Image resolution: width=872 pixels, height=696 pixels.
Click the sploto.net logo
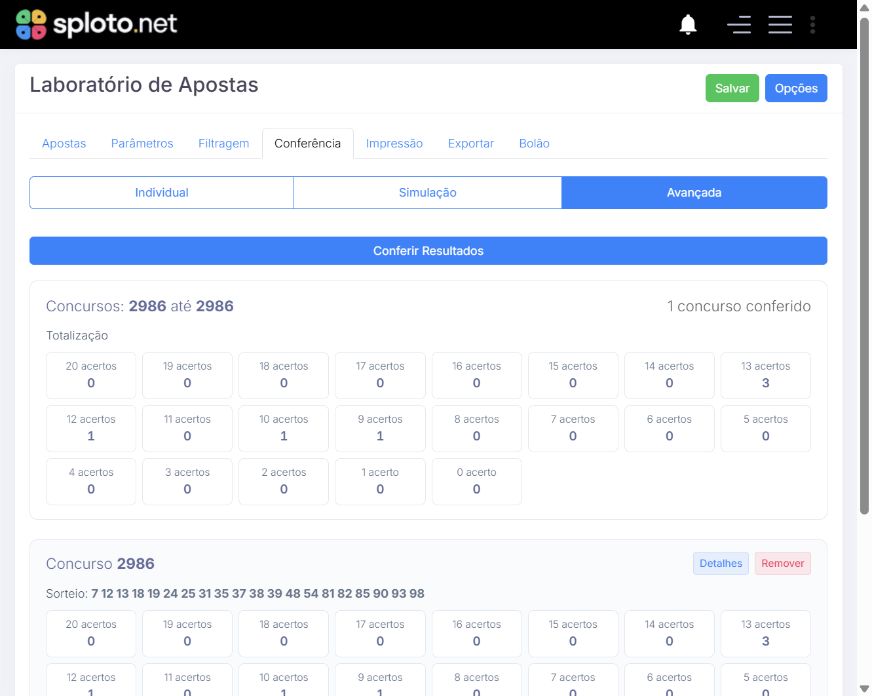click(x=96, y=24)
